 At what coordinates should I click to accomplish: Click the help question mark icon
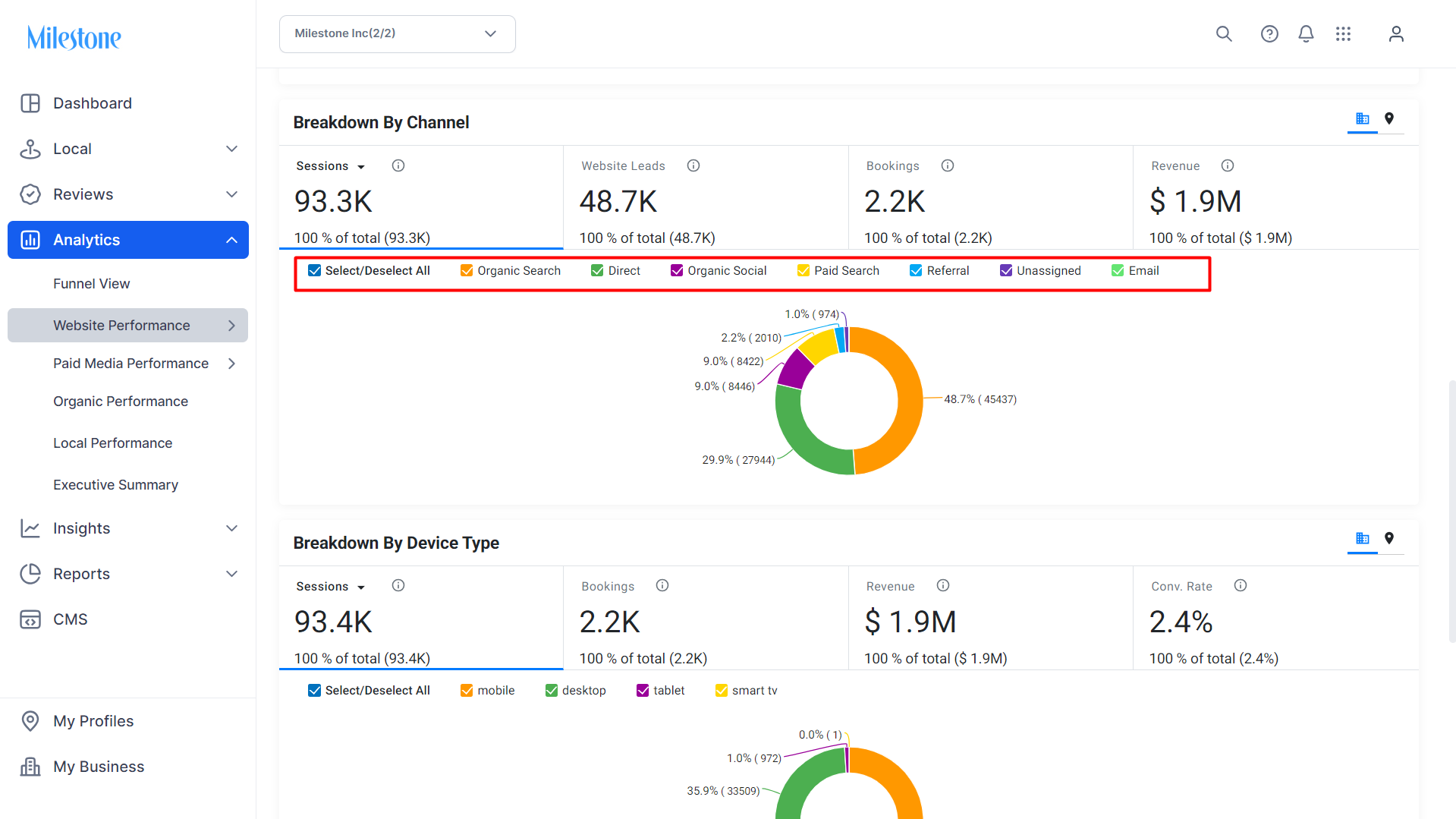click(x=1269, y=33)
